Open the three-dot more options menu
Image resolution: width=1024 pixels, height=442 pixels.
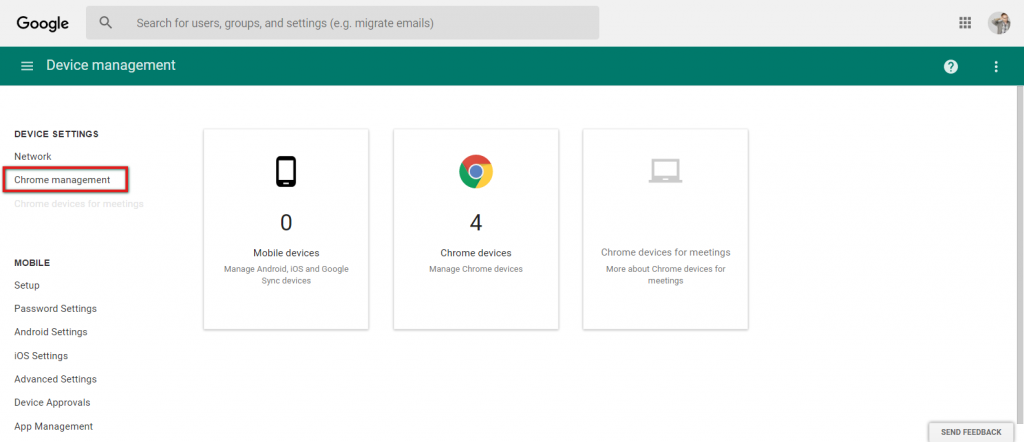(x=996, y=66)
